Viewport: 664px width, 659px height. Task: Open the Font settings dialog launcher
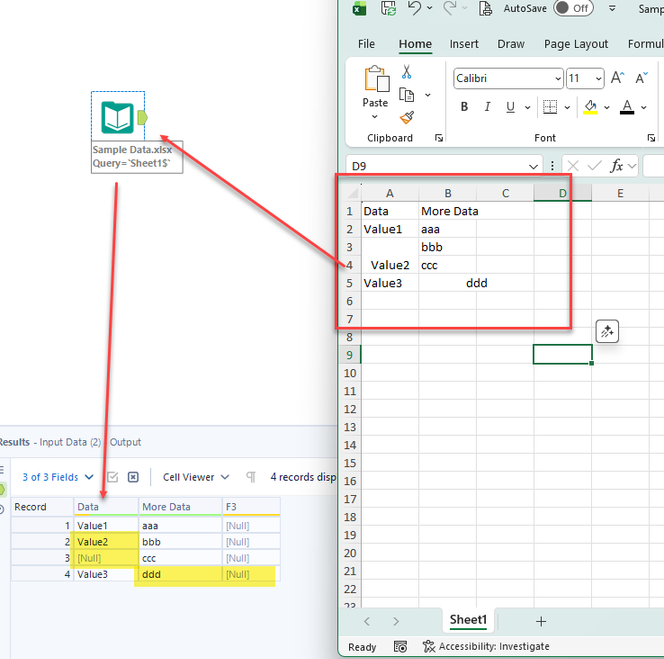(651, 138)
